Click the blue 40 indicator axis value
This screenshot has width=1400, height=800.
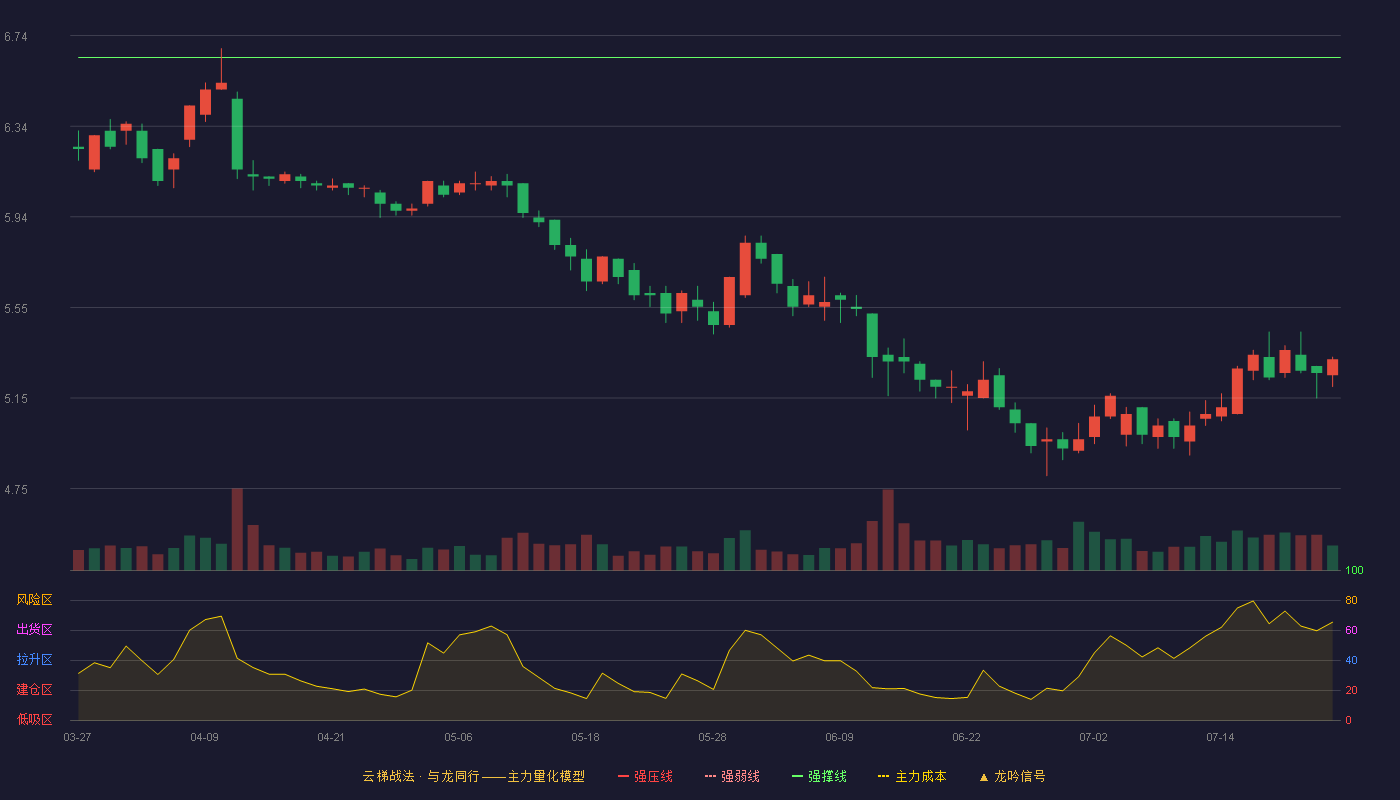click(1351, 660)
